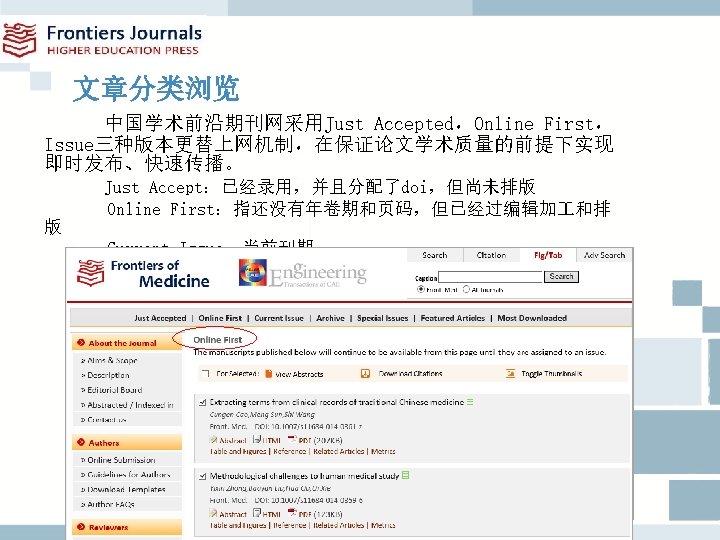Click Related Articles under Extracting terms article

click(x=338, y=451)
